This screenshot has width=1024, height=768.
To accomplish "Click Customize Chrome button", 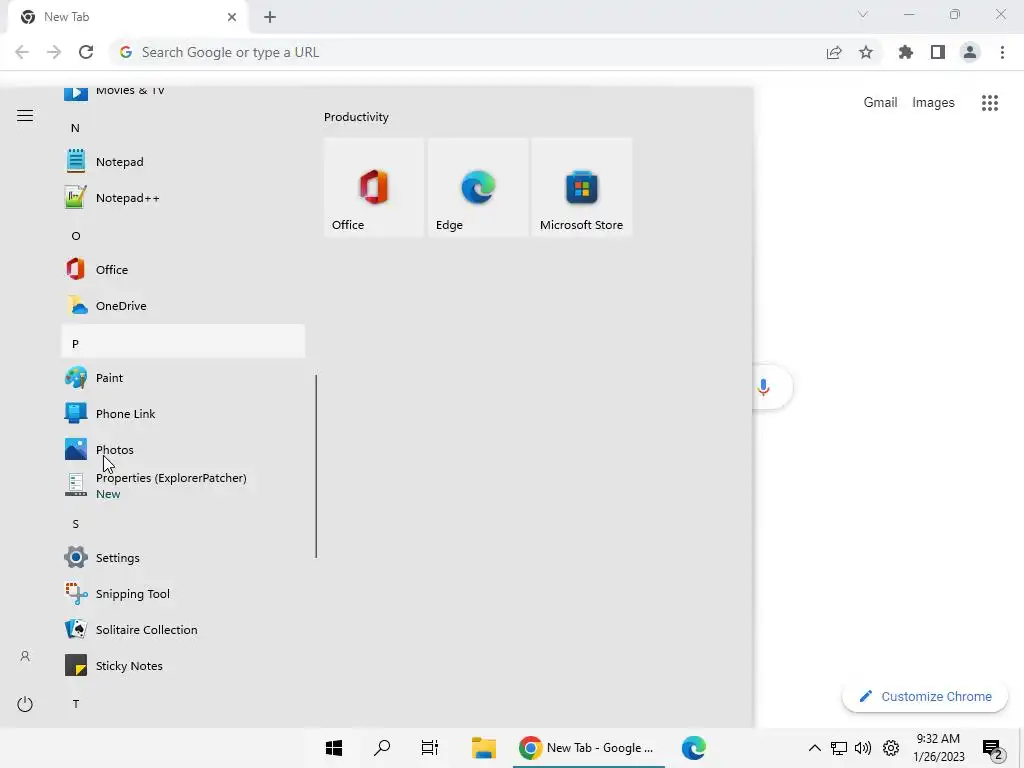I will (x=925, y=697).
